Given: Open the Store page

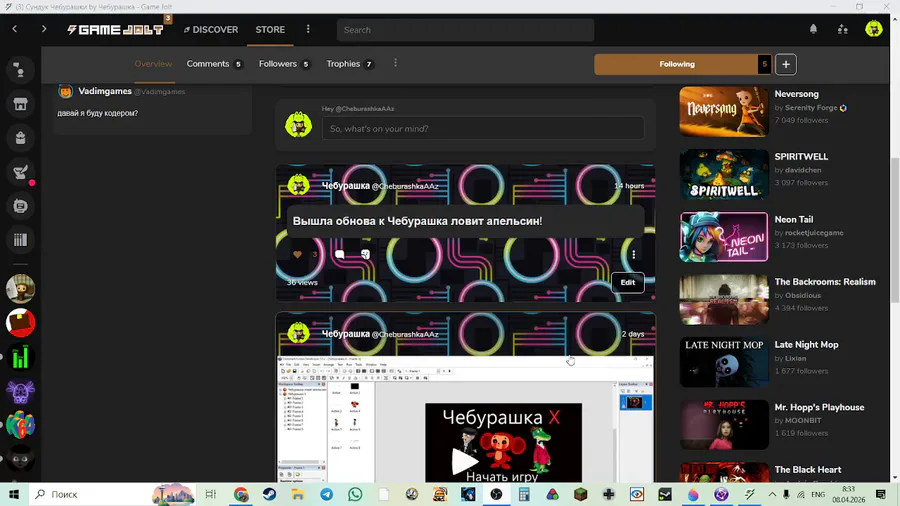Looking at the screenshot, I should tap(270, 29).
